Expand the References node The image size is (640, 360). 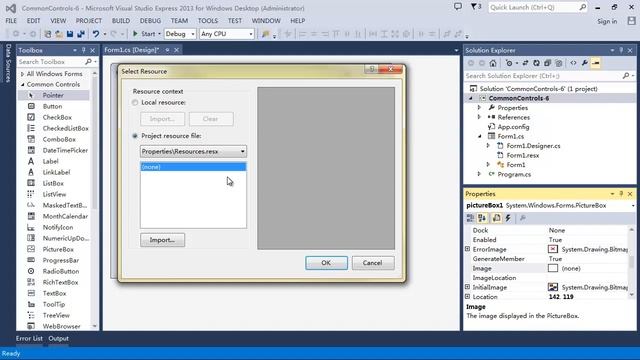tap(479, 117)
